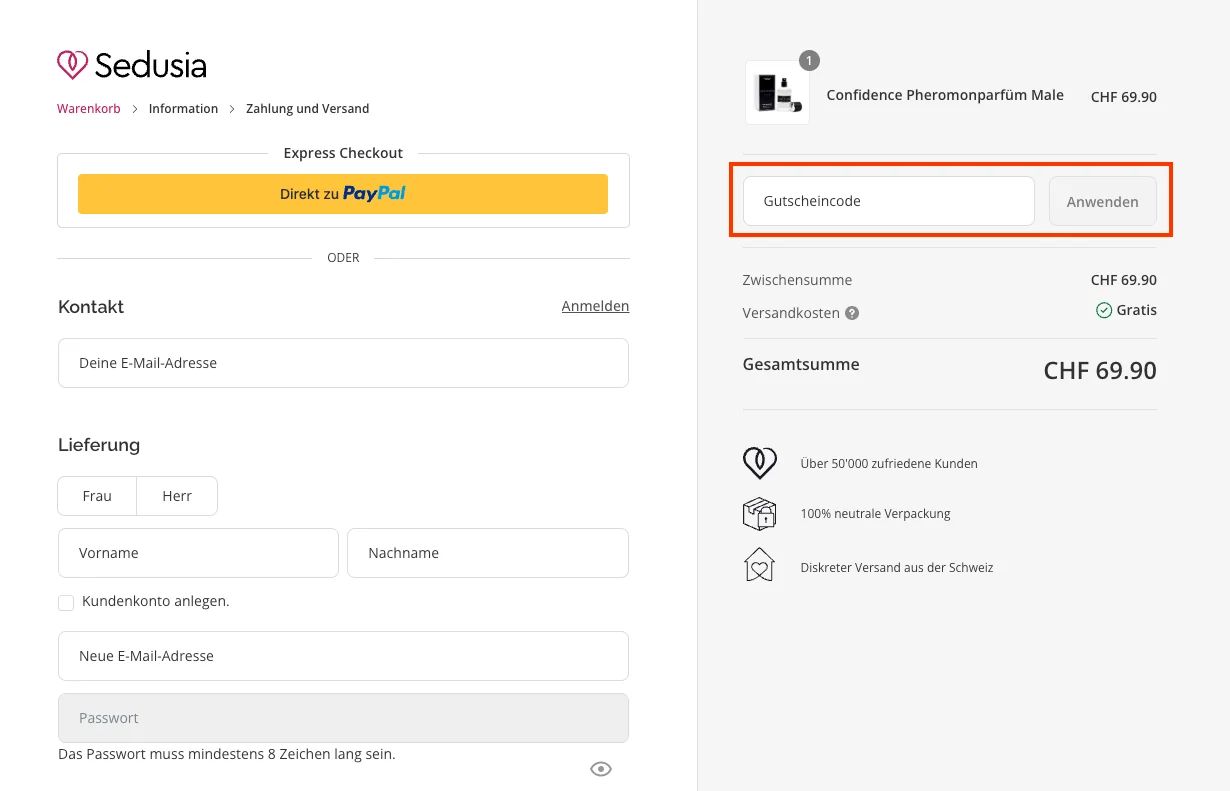This screenshot has height=791, width=1230.
Task: Open the Anmelden login link
Action: pyautogui.click(x=595, y=306)
